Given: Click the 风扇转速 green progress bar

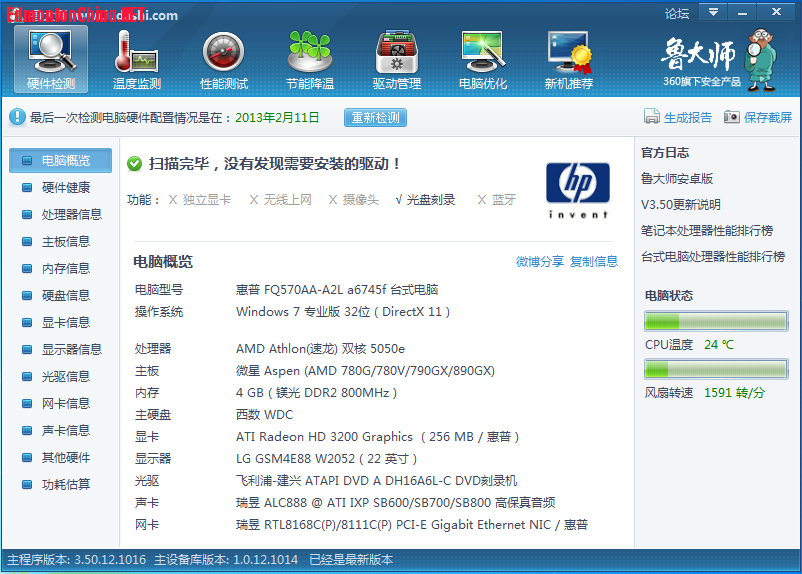Looking at the screenshot, I should click(716, 369).
